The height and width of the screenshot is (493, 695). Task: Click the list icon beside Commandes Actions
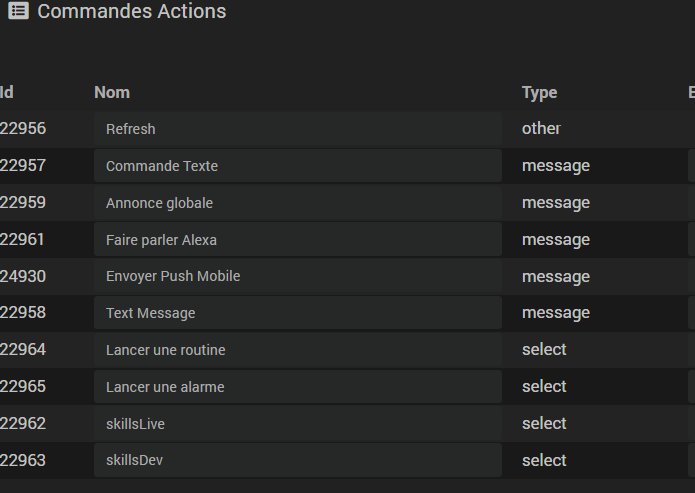(18, 12)
